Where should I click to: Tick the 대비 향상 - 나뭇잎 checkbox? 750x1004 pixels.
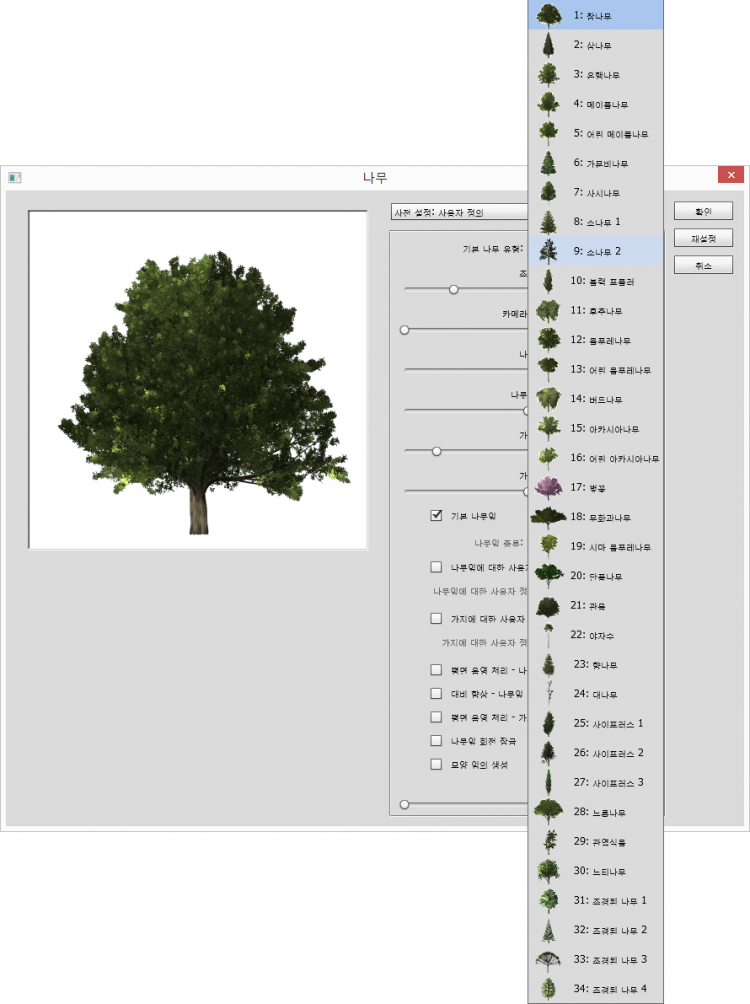(436, 693)
